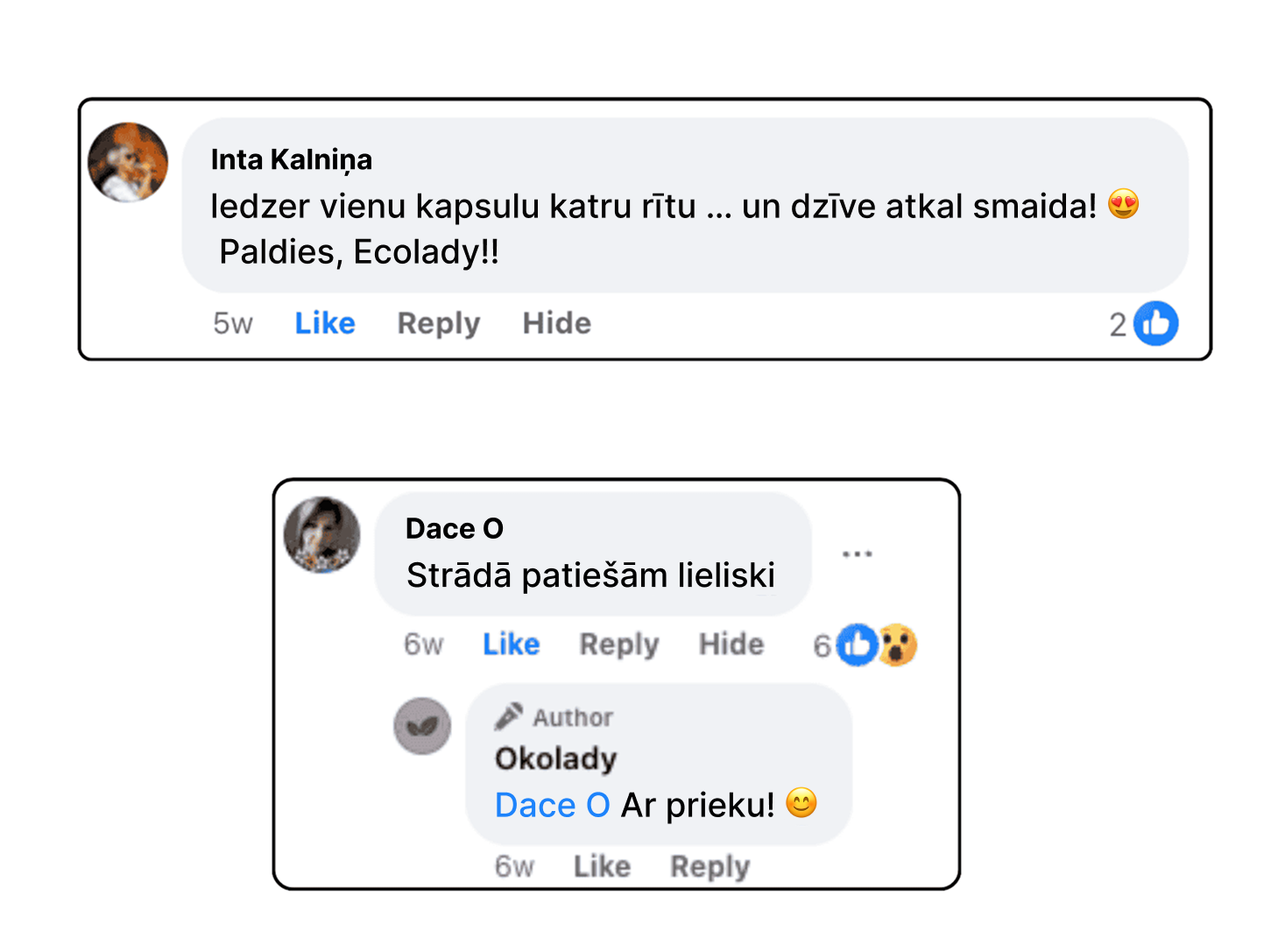
Task: Hide Inta Kalniņa's comment
Action: pyautogui.click(x=556, y=323)
